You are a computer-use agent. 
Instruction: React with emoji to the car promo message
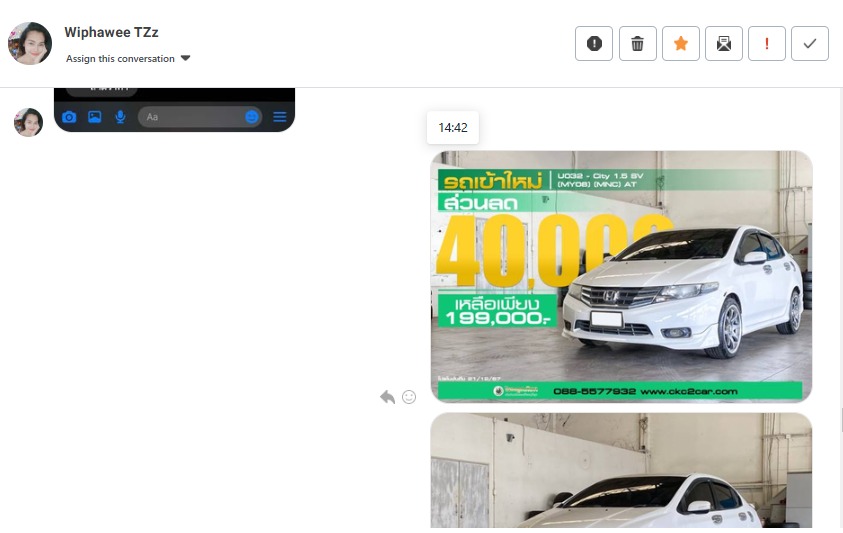409,397
